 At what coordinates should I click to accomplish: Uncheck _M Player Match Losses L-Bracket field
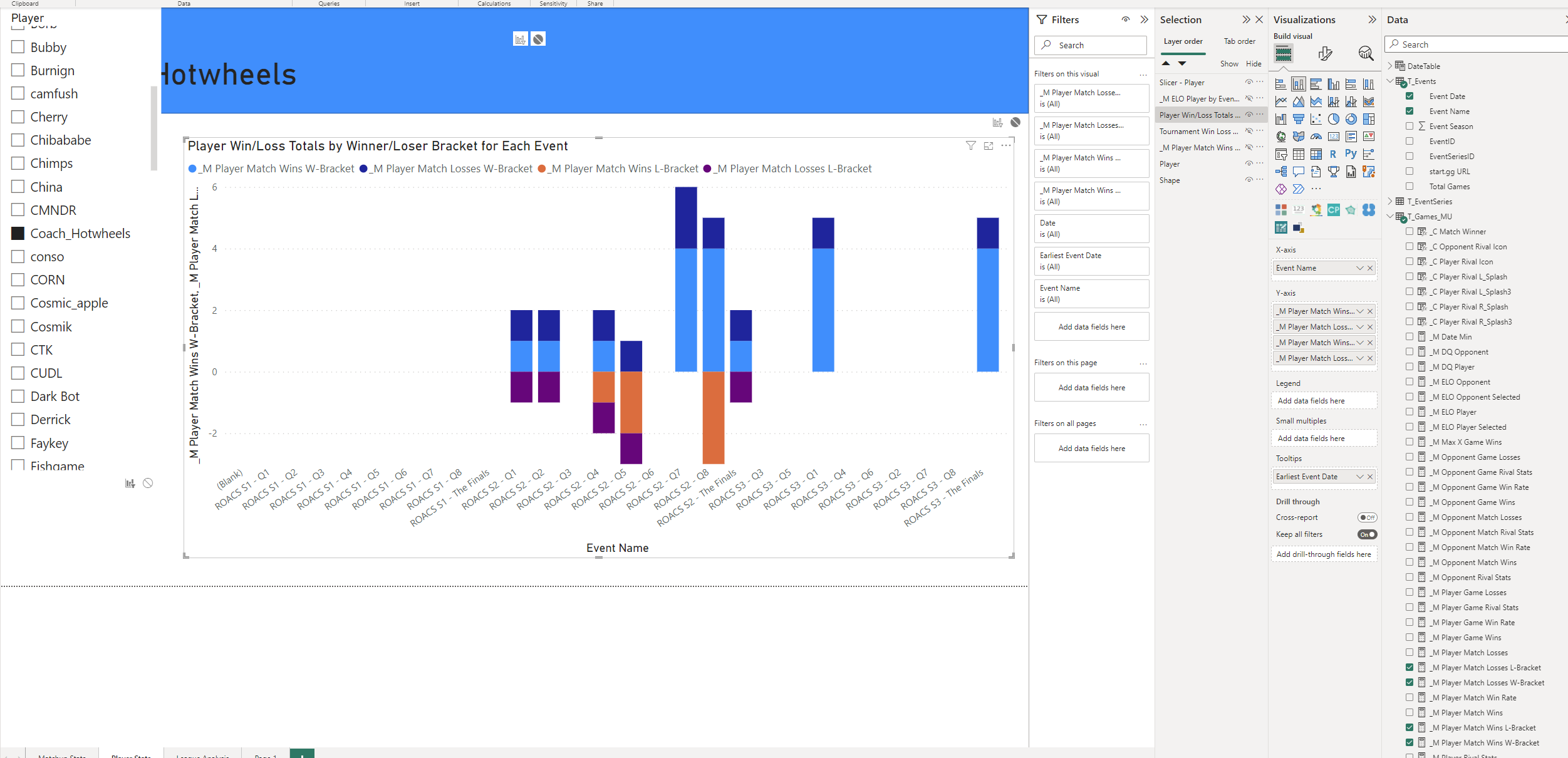point(1410,667)
